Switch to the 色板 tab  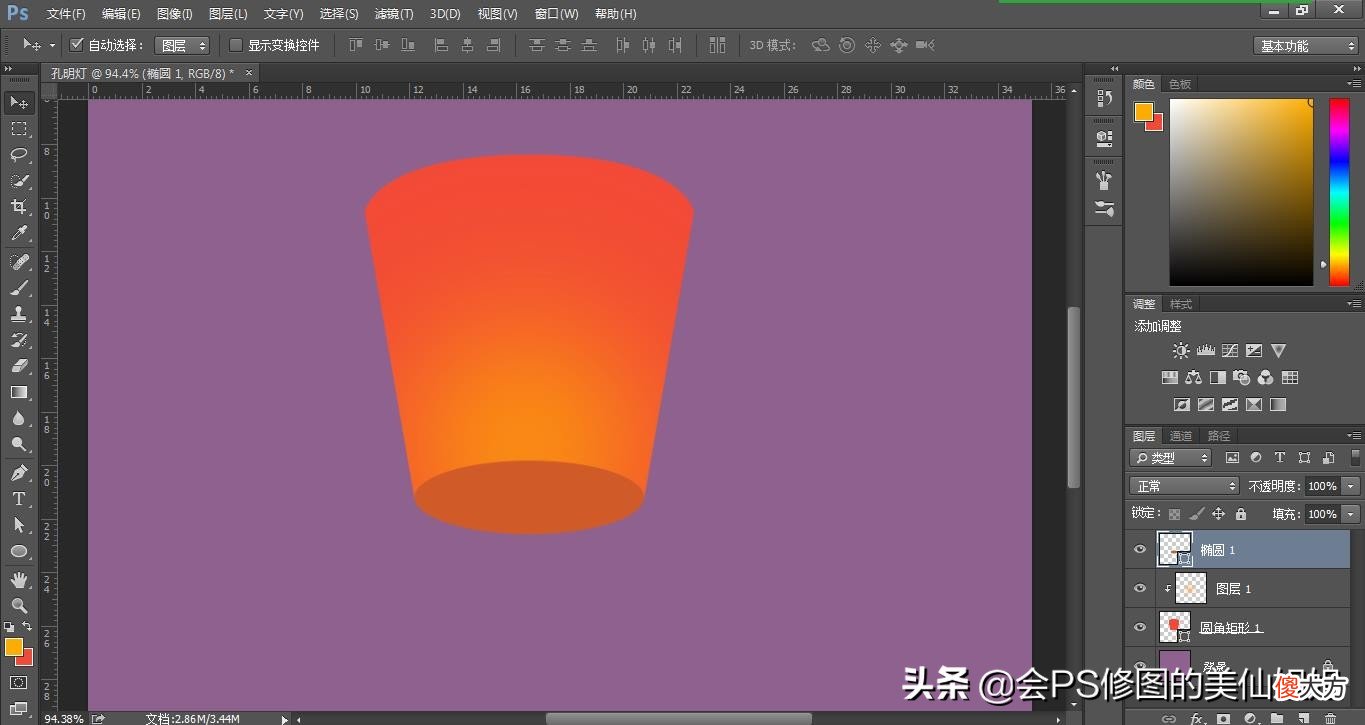pyautogui.click(x=1180, y=84)
